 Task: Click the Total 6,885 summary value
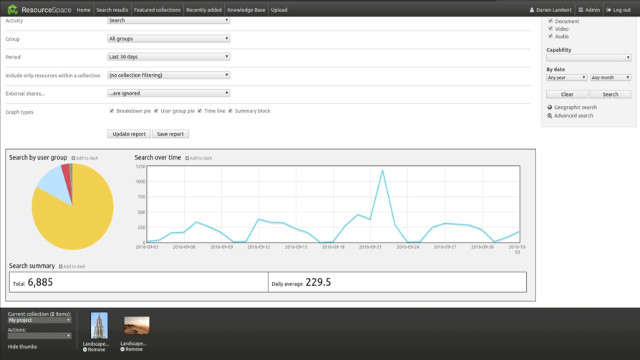(40, 282)
